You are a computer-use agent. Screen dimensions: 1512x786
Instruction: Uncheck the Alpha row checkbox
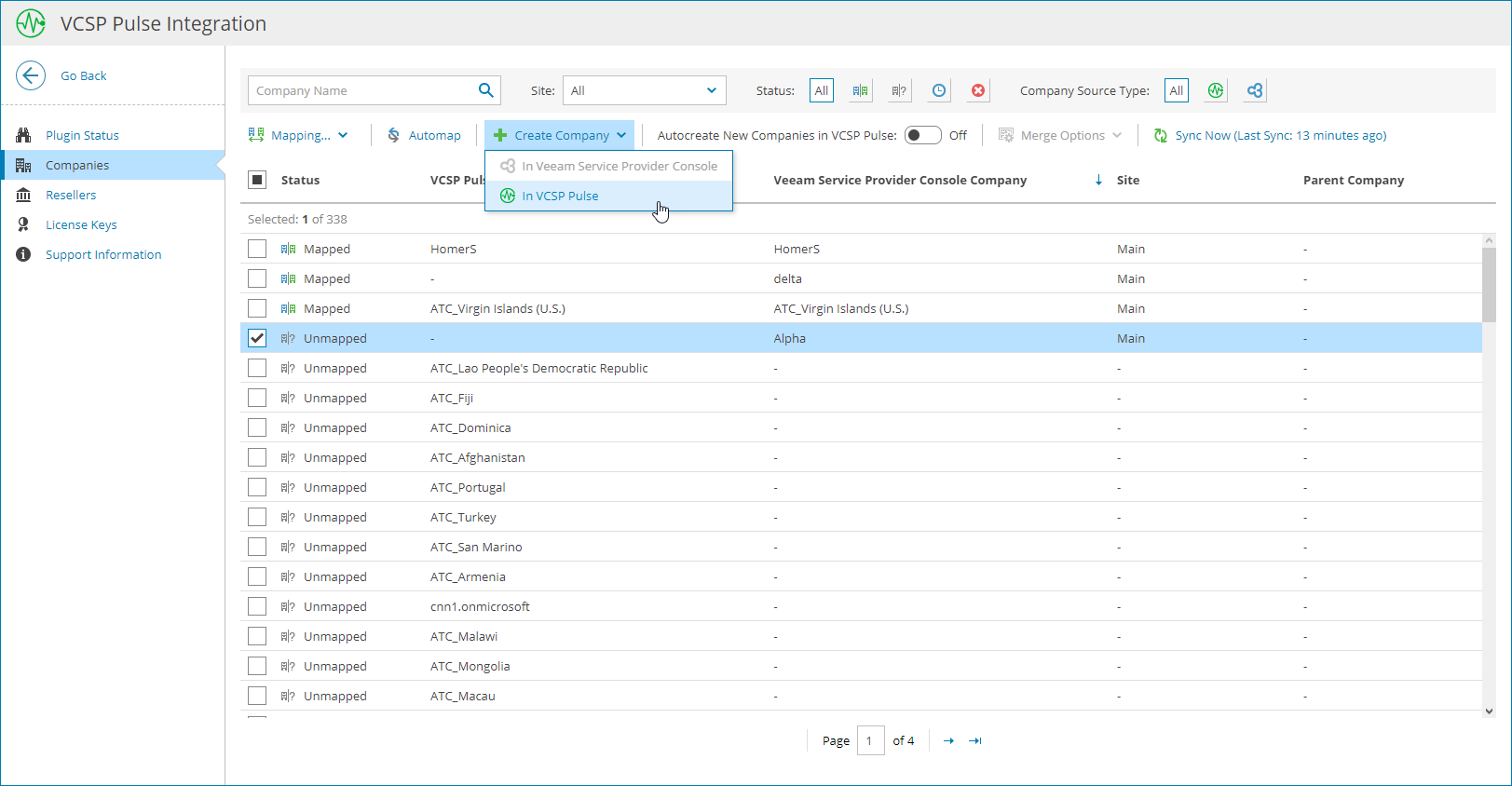(x=257, y=338)
